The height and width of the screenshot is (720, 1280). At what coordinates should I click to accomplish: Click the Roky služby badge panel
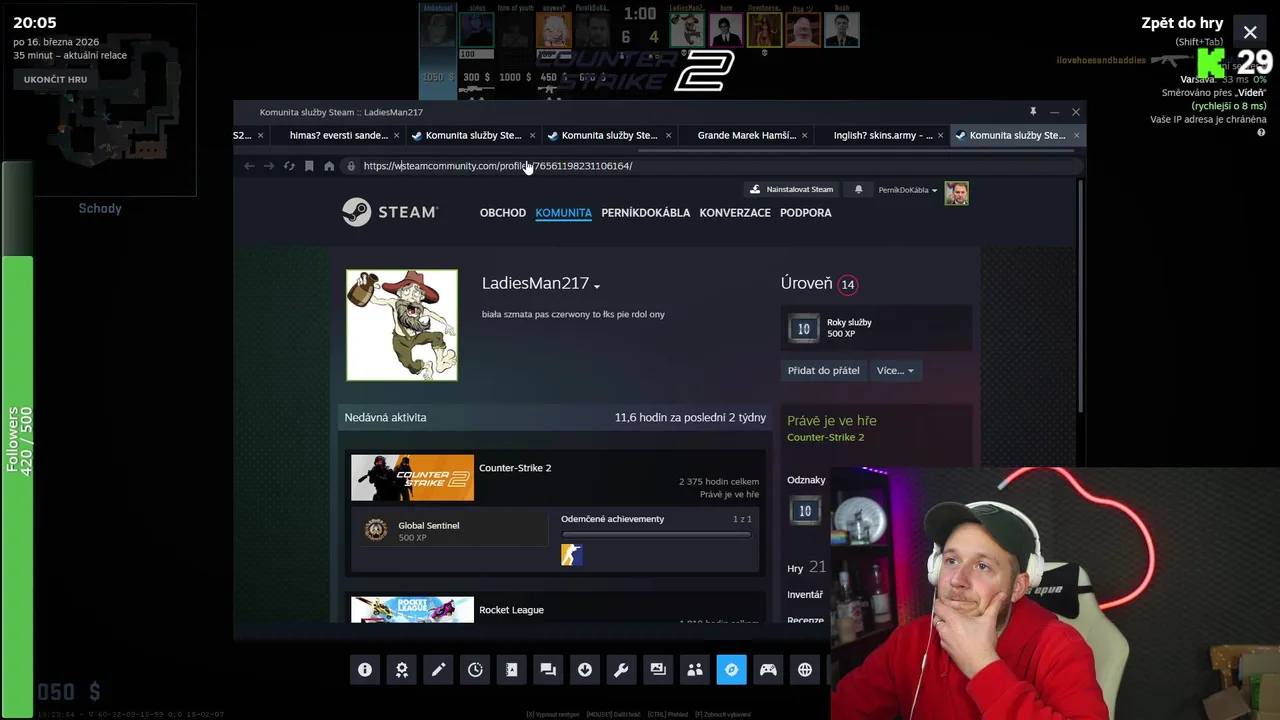[x=877, y=328]
